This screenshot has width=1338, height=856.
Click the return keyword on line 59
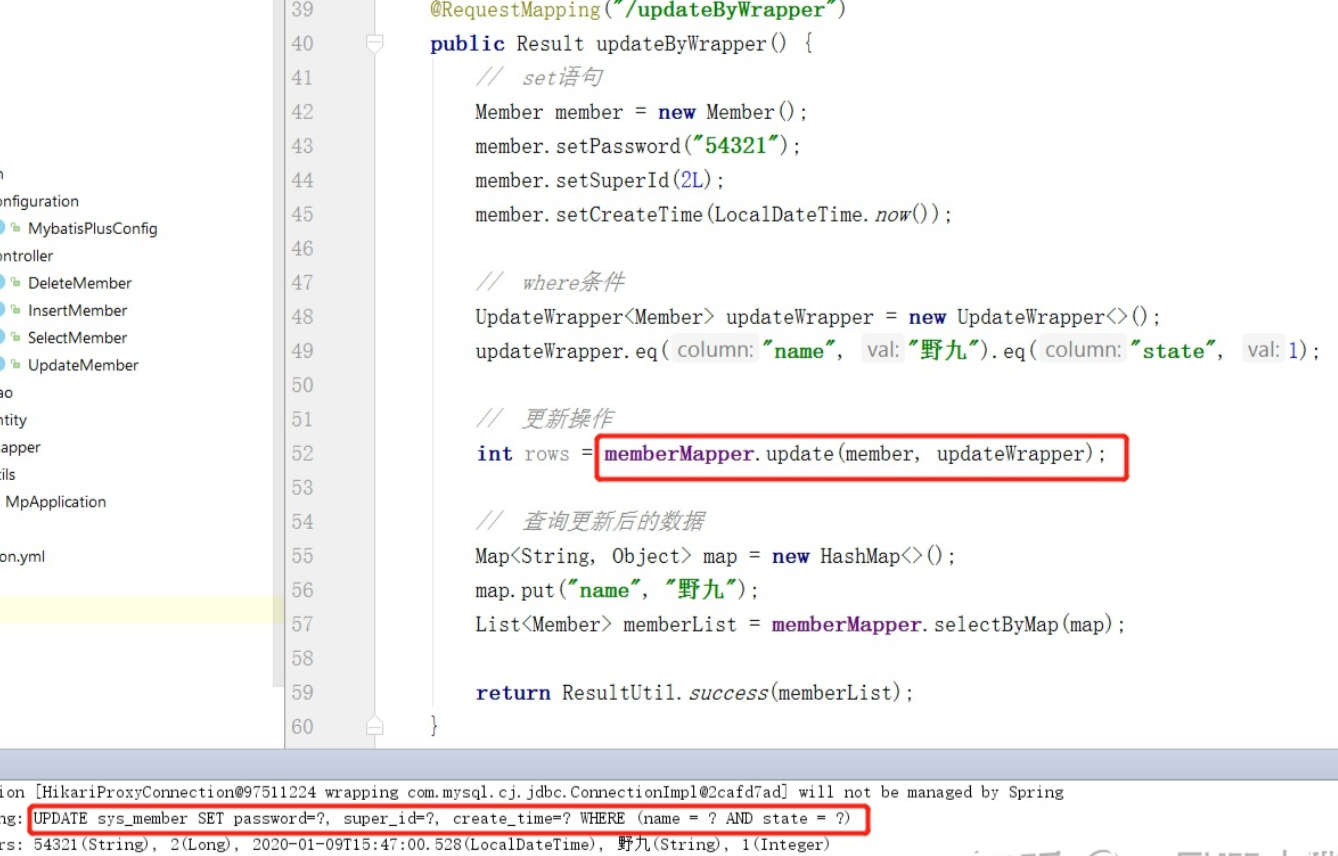(513, 693)
